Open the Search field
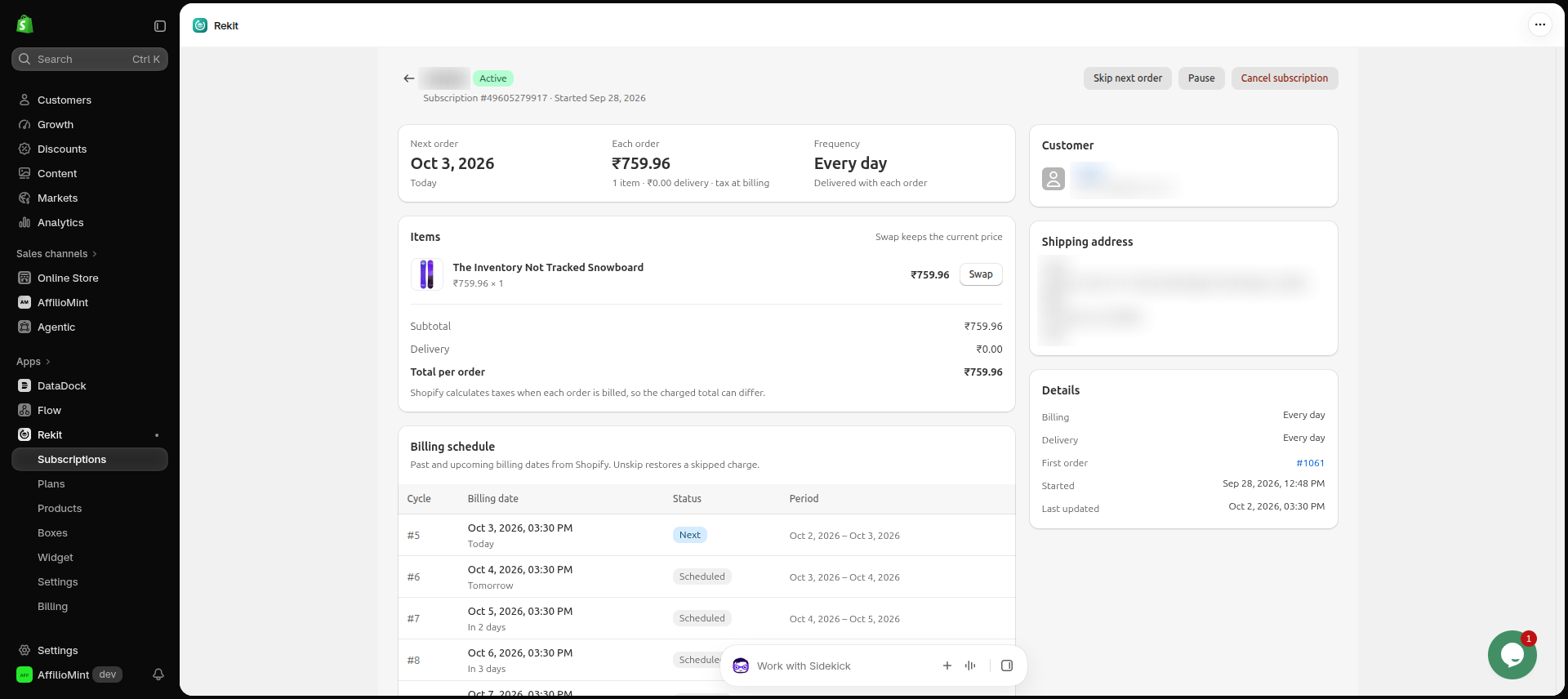Viewport: 1568px width, 699px height. pos(90,59)
